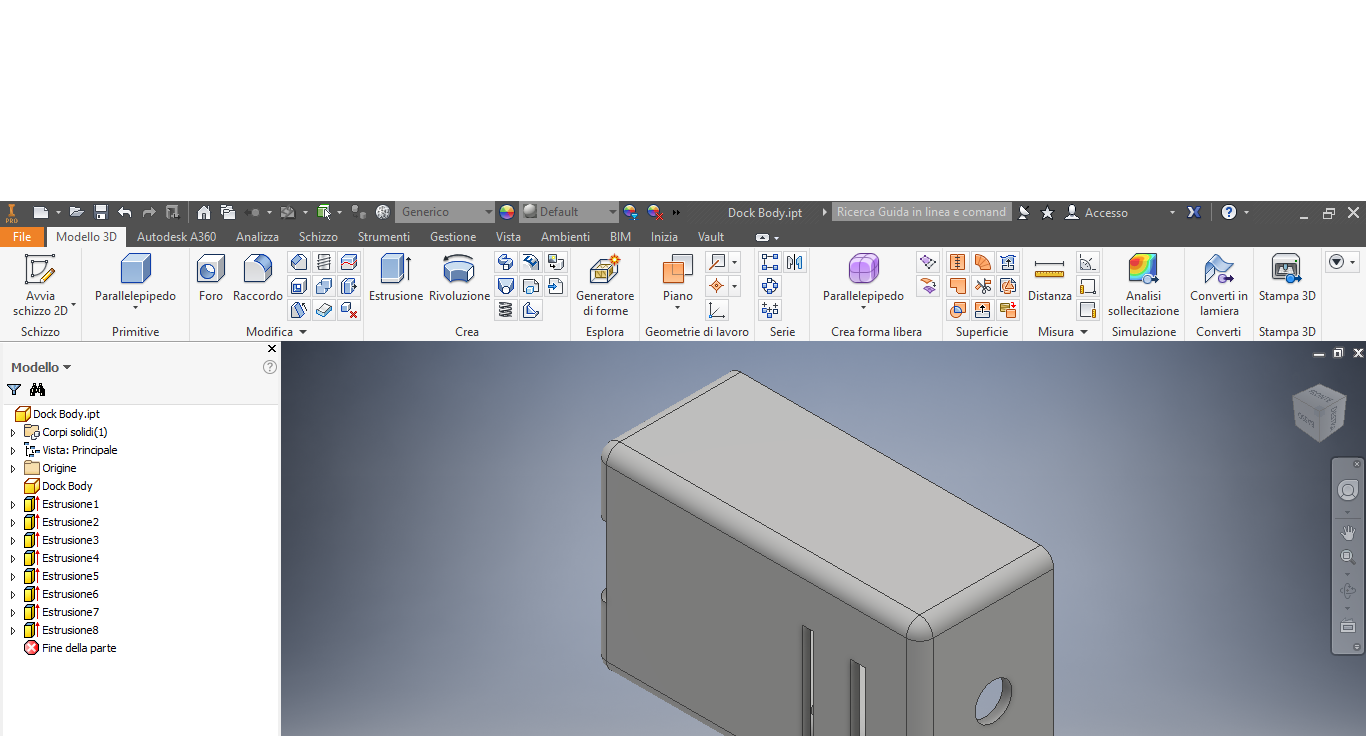1366x736 pixels.
Task: Open the steering wheel in navigation bar
Action: 1348,490
